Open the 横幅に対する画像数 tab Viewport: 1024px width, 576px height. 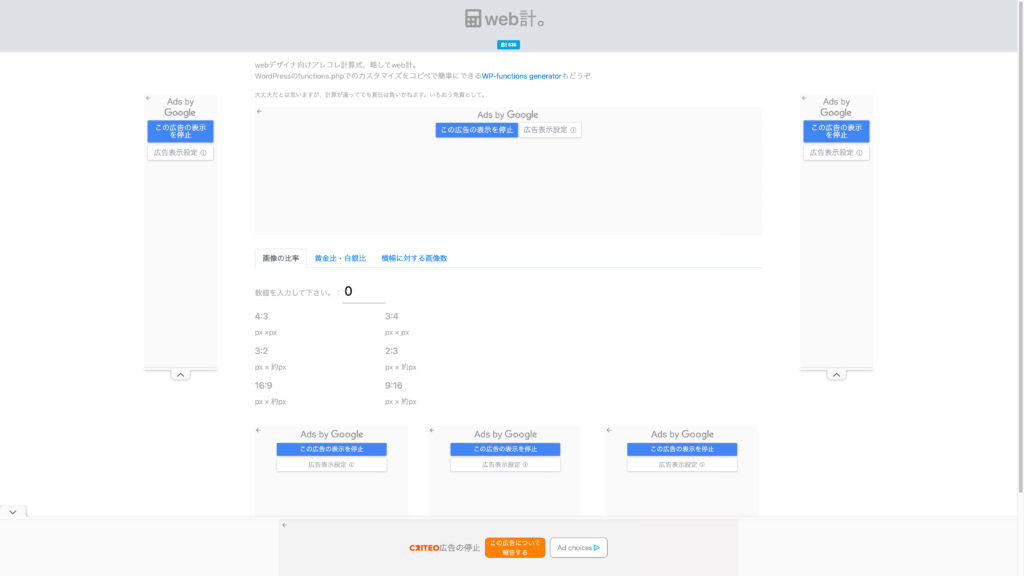click(x=414, y=259)
